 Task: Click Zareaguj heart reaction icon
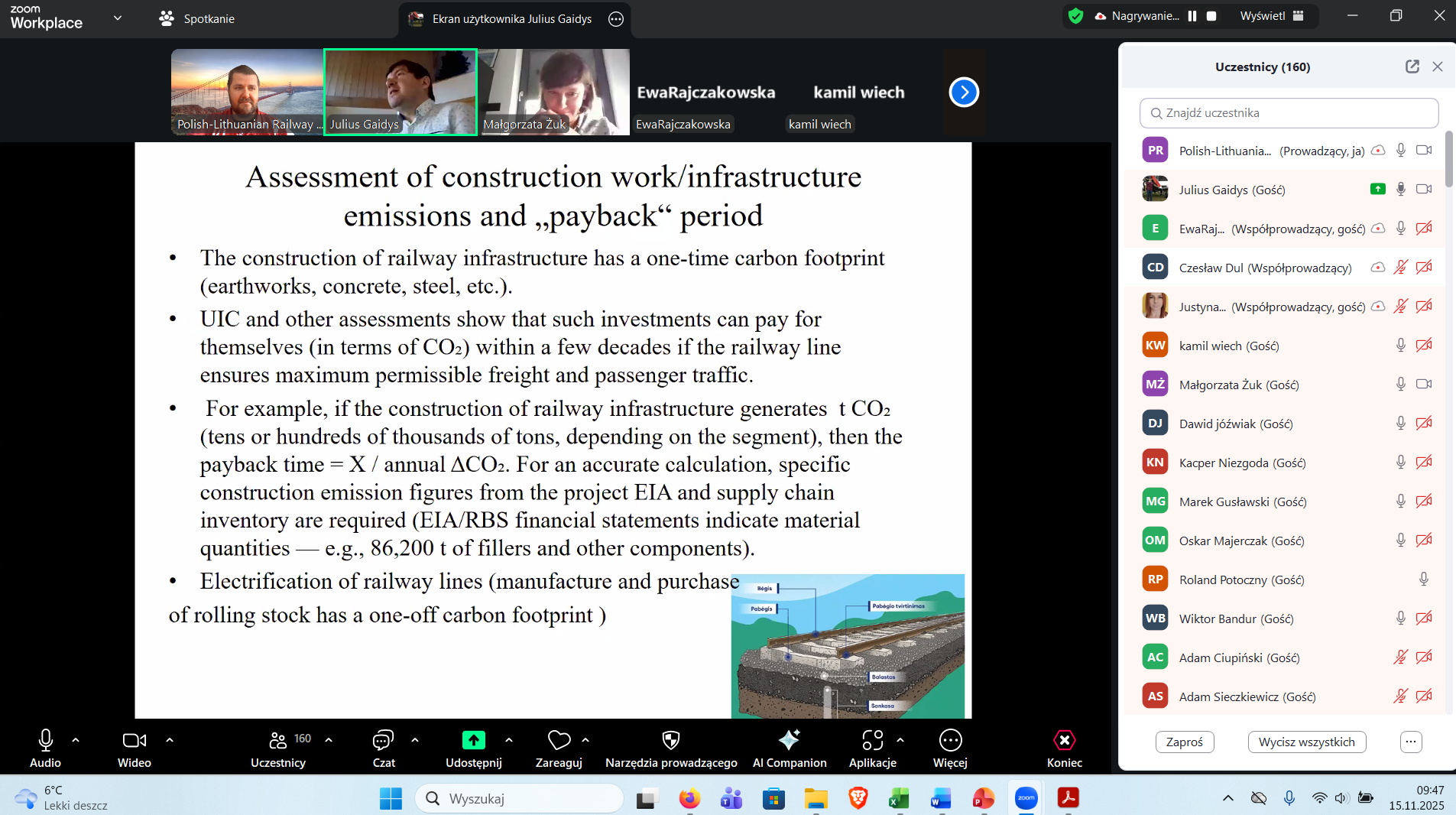(x=559, y=740)
